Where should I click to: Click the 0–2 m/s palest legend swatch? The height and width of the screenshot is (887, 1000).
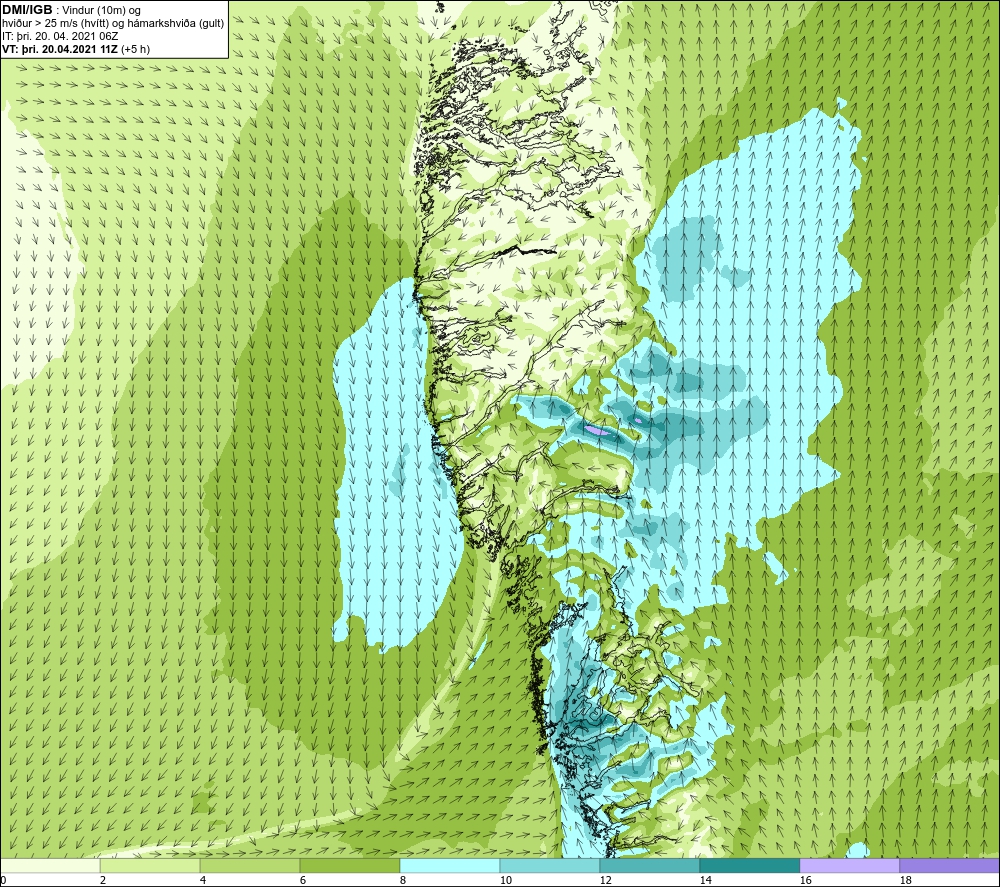click(50, 865)
